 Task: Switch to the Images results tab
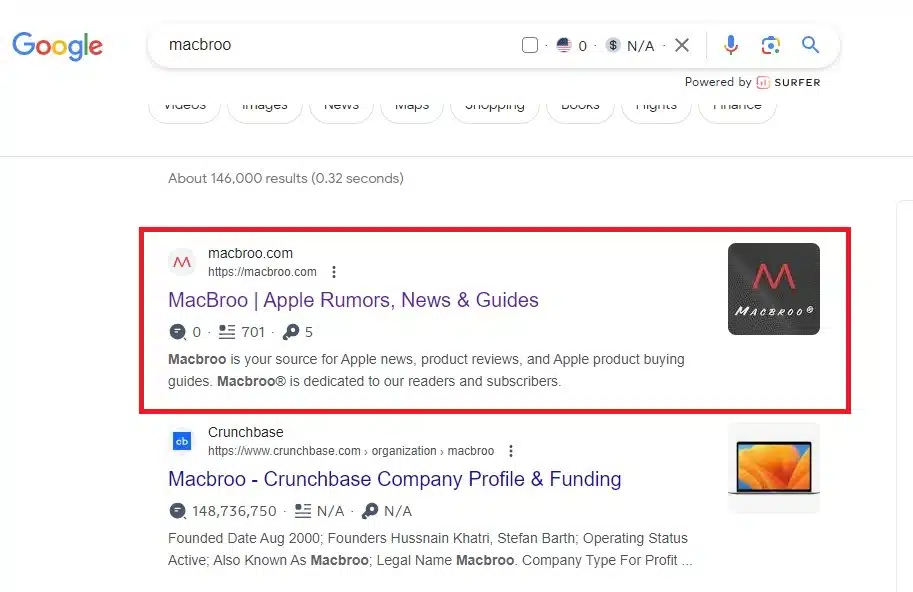coord(265,106)
